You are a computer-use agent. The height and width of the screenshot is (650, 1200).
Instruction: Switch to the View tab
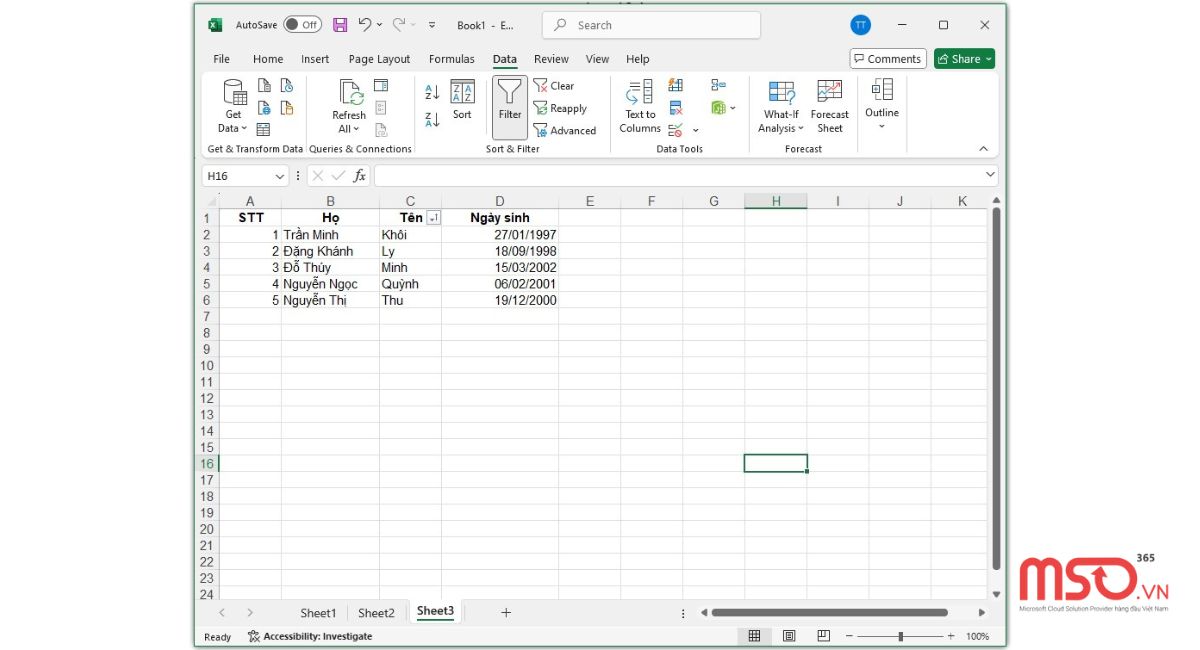click(x=597, y=59)
